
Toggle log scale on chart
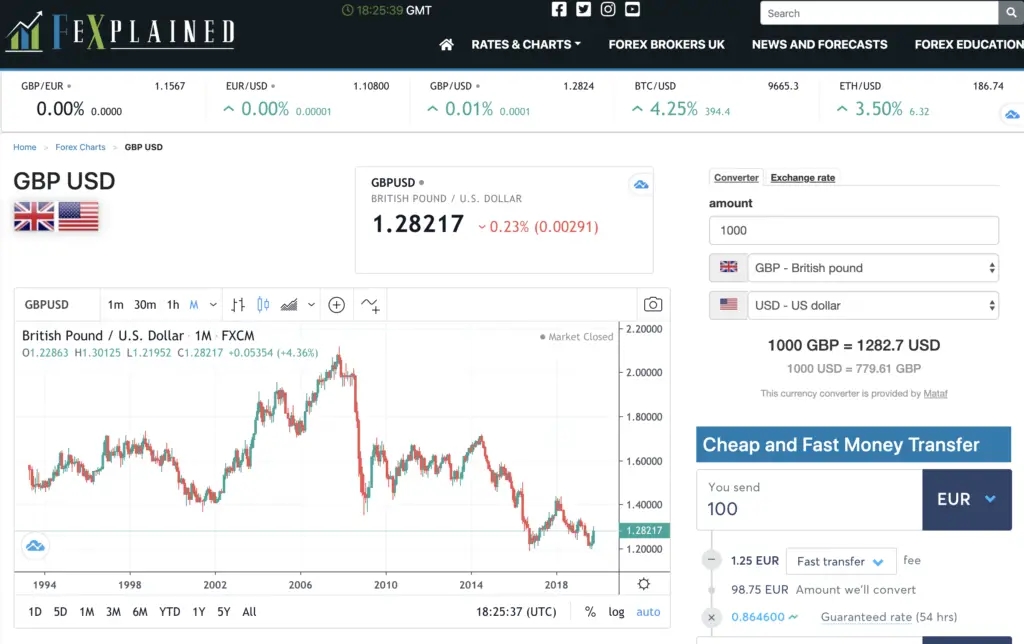click(x=616, y=612)
